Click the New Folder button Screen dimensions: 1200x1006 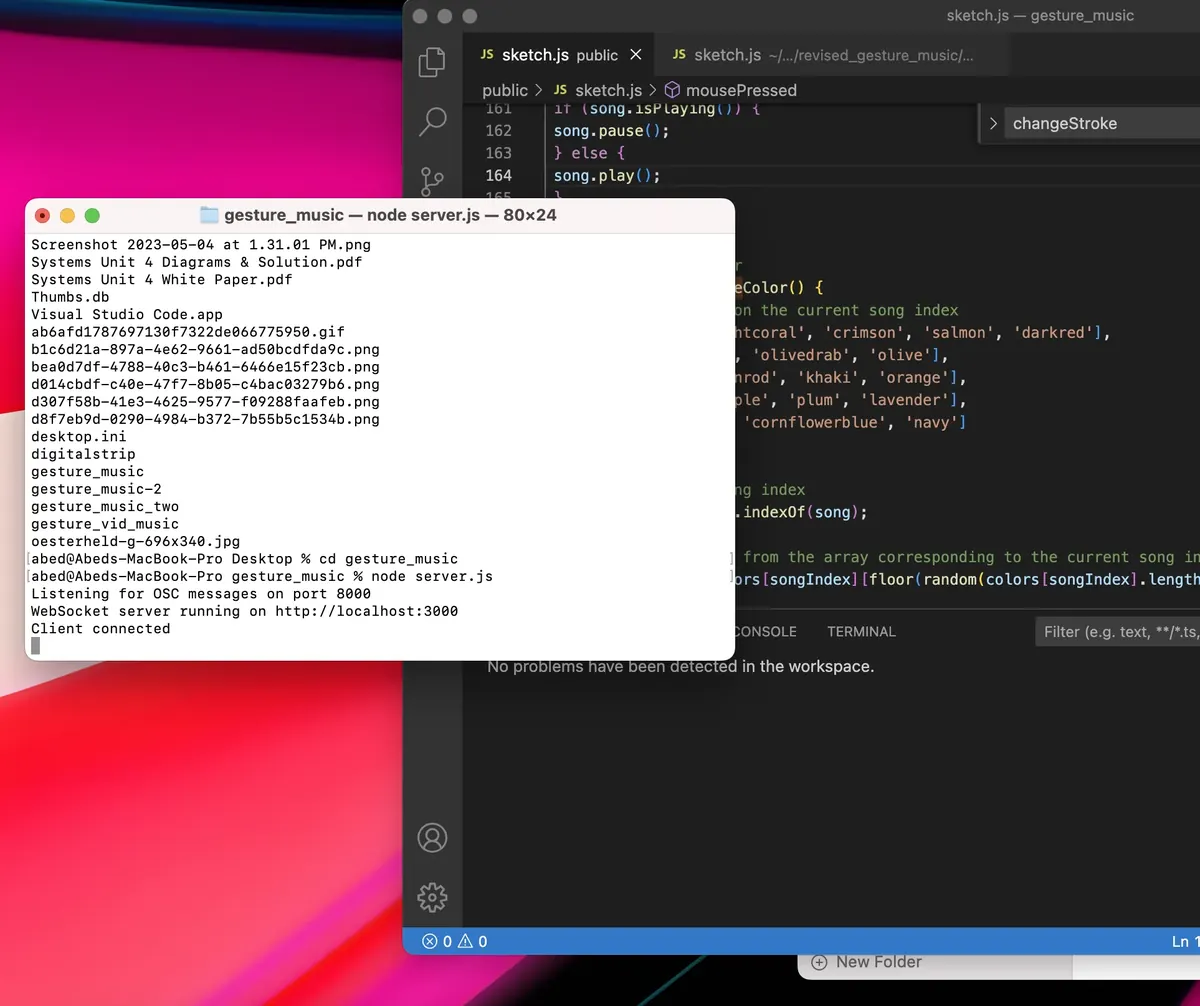[x=867, y=962]
